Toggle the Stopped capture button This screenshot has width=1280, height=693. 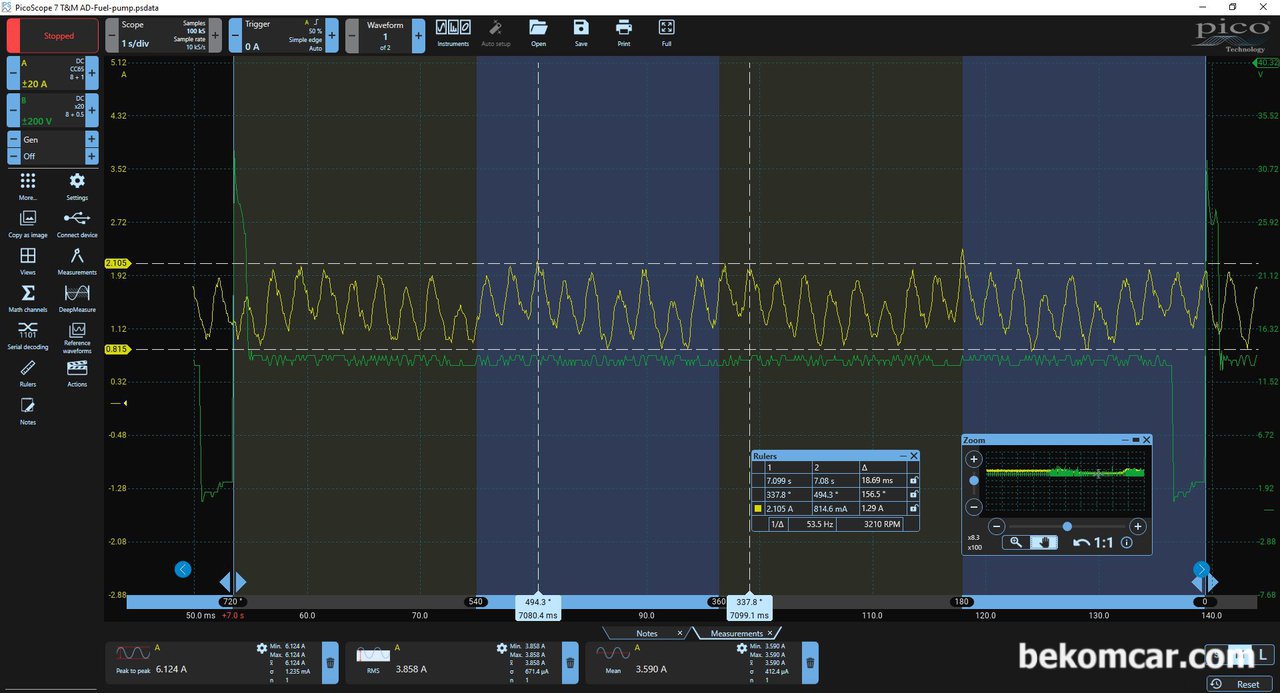click(53, 35)
